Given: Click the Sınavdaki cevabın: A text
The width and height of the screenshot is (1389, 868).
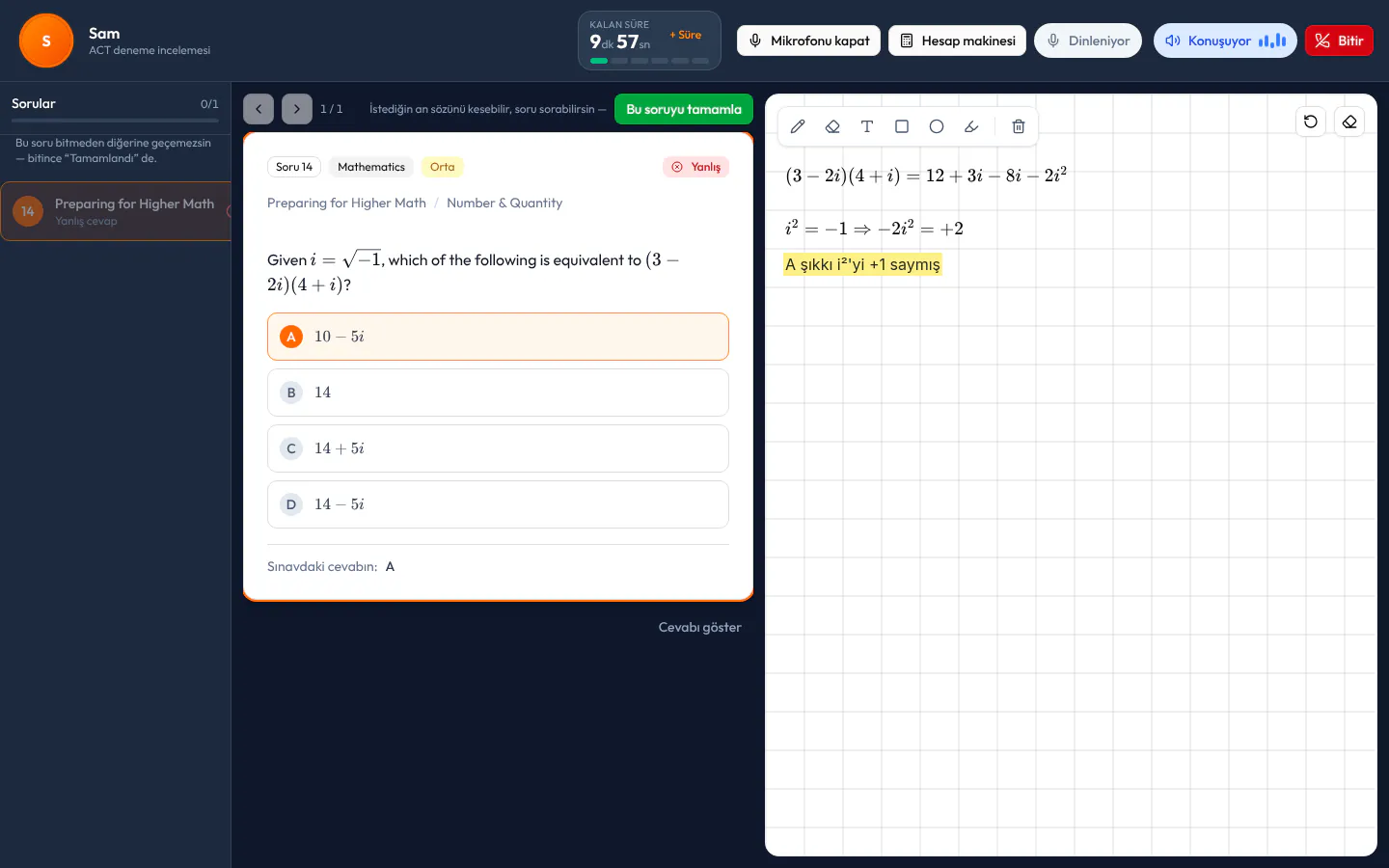Looking at the screenshot, I should (x=331, y=566).
